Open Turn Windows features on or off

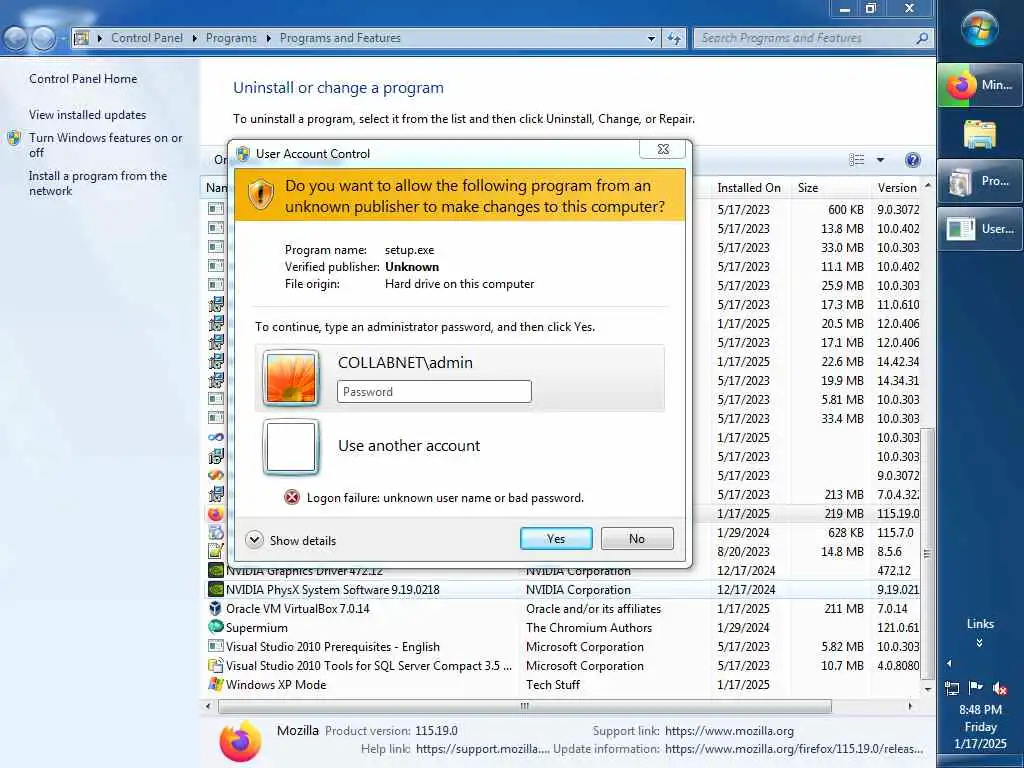tap(106, 145)
